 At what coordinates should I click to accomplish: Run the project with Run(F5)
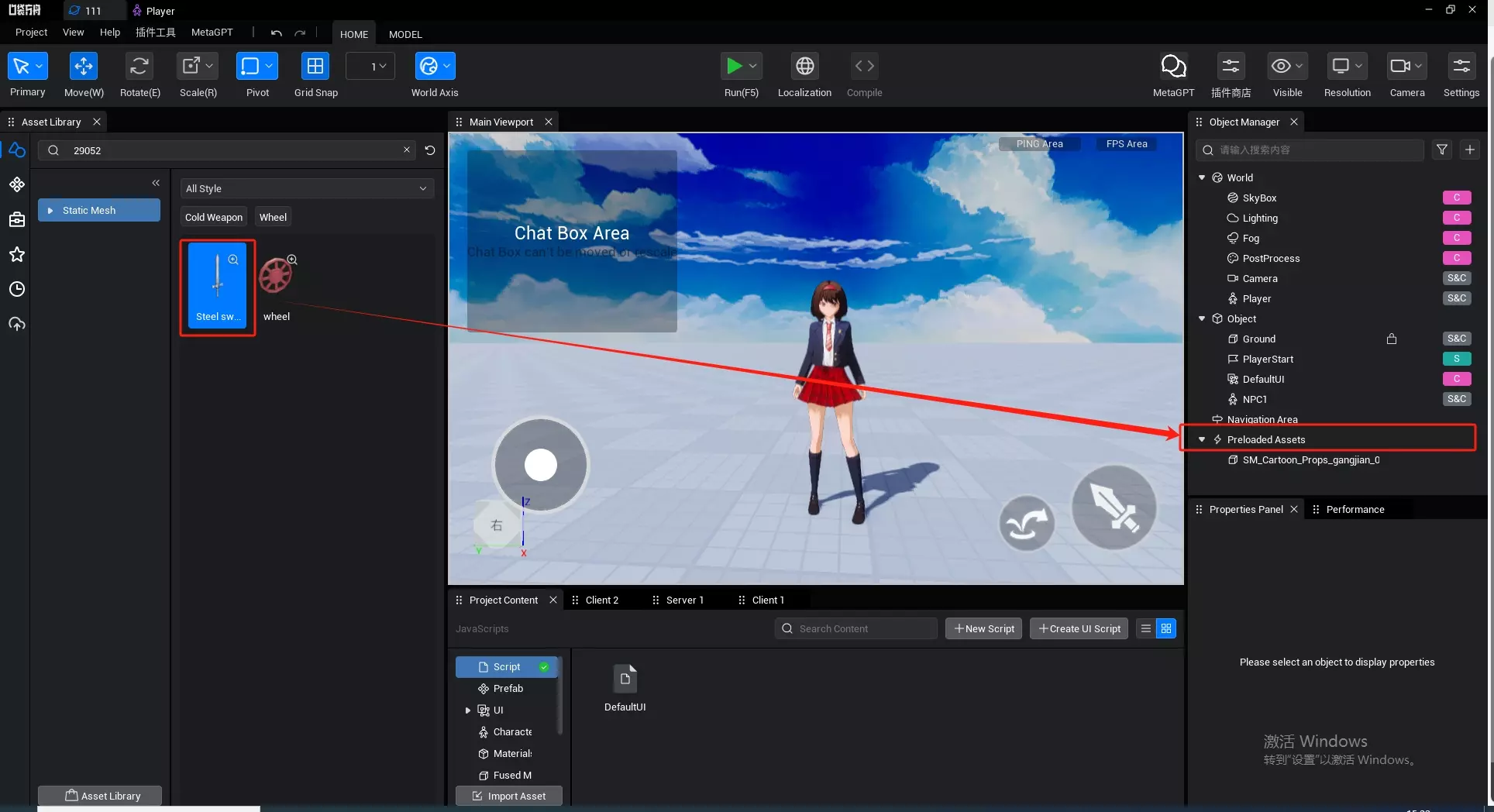[734, 66]
